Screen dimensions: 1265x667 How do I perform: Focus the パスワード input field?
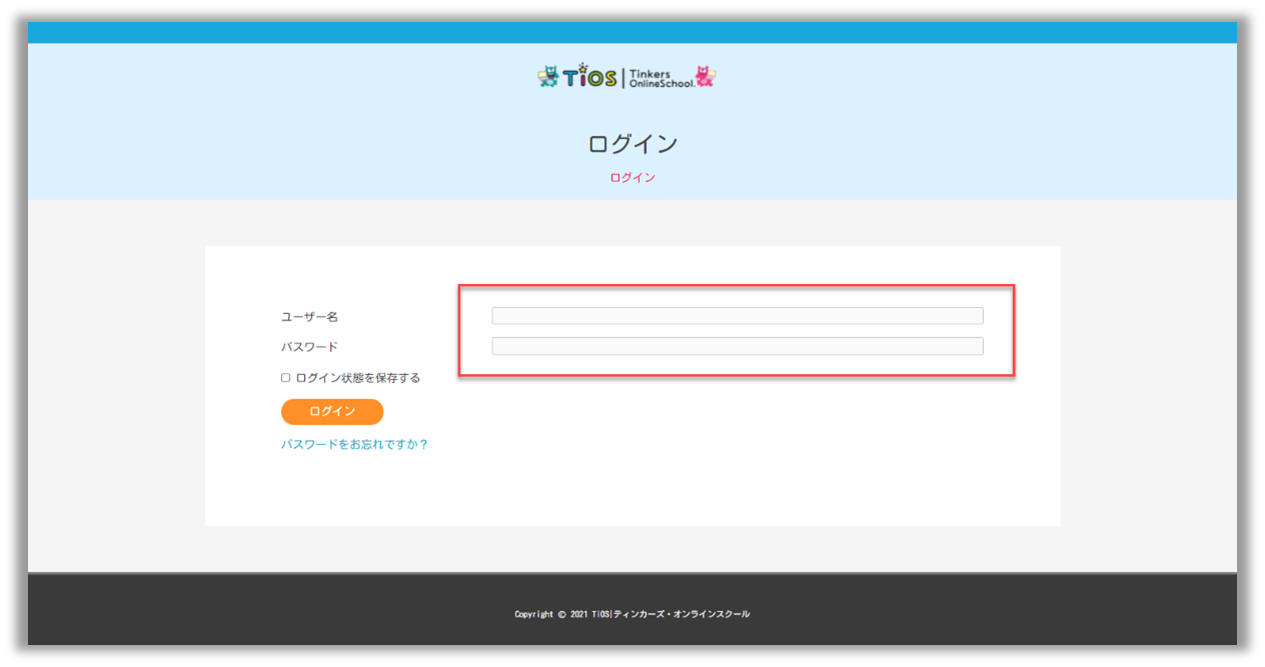click(737, 346)
